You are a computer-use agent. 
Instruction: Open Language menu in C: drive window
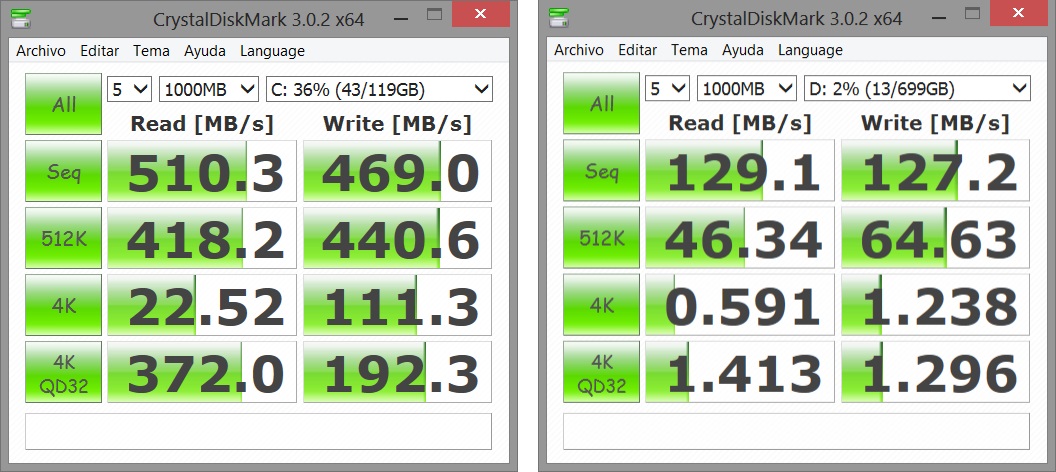pos(272,51)
